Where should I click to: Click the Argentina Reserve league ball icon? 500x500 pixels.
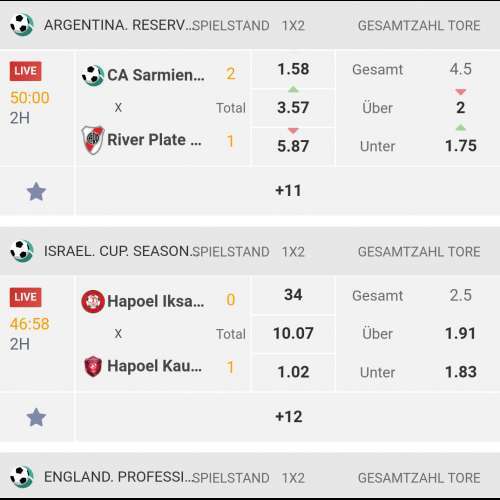[22, 25]
